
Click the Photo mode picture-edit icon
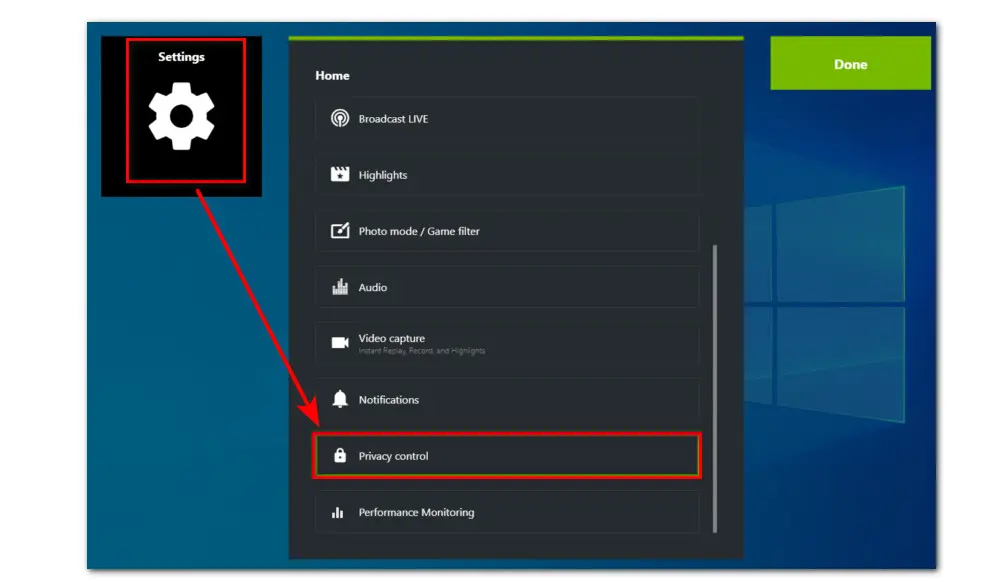(x=340, y=231)
